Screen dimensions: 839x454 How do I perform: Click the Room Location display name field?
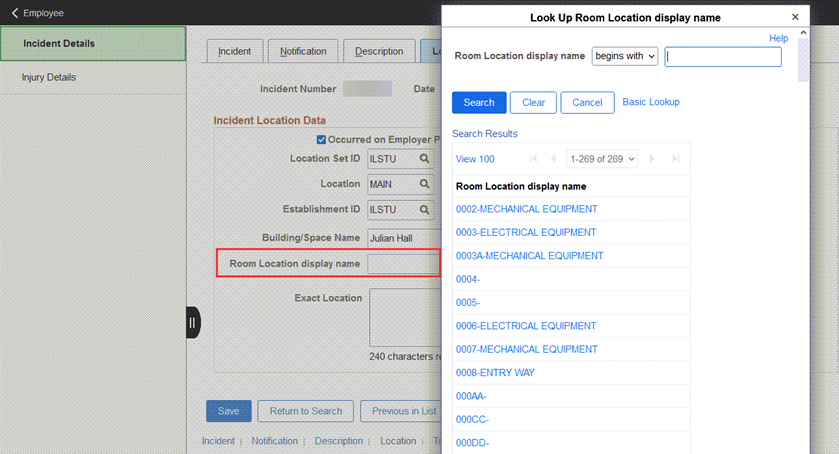tap(404, 264)
